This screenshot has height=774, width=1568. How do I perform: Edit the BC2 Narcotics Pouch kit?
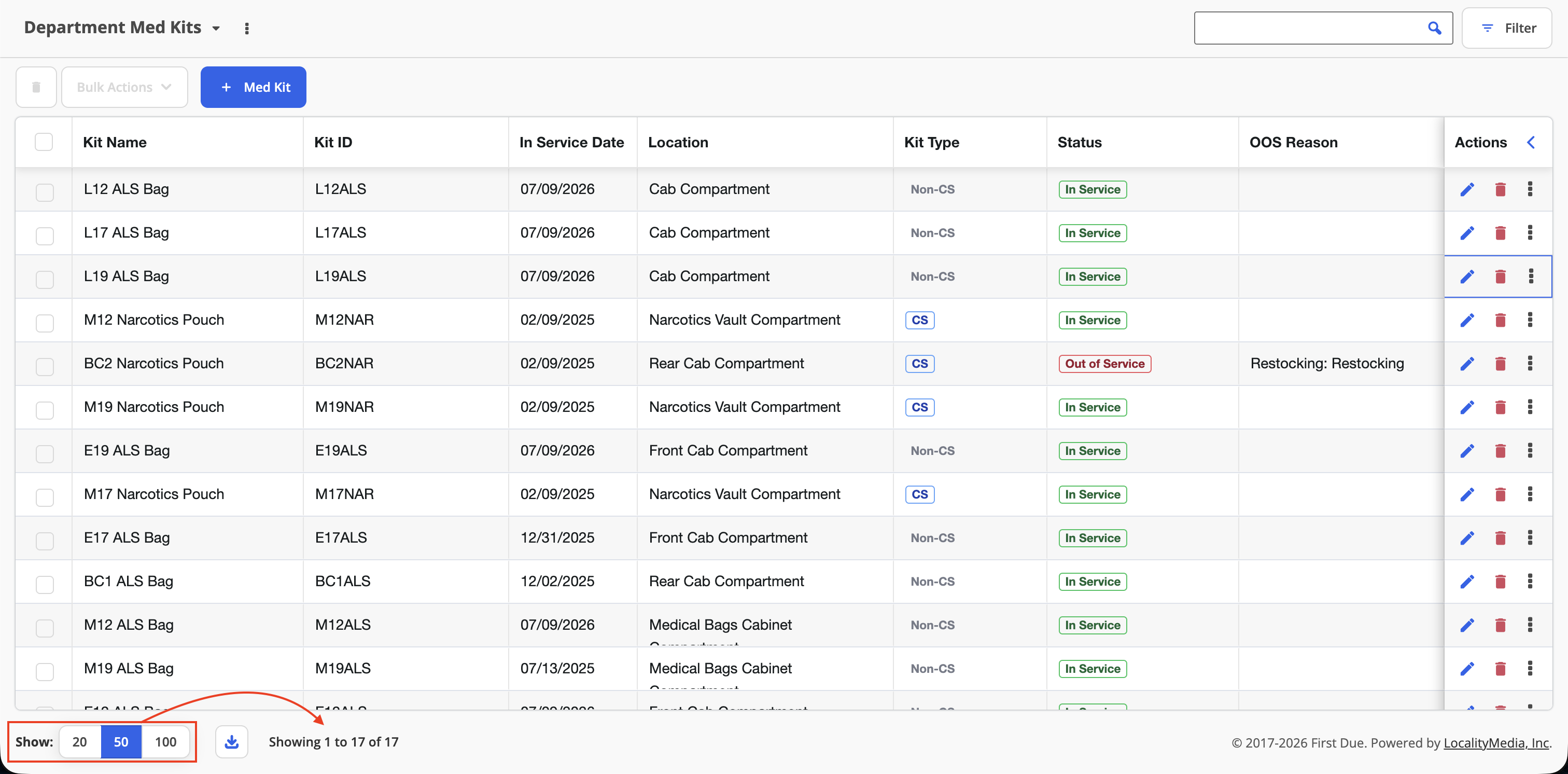[1467, 364]
